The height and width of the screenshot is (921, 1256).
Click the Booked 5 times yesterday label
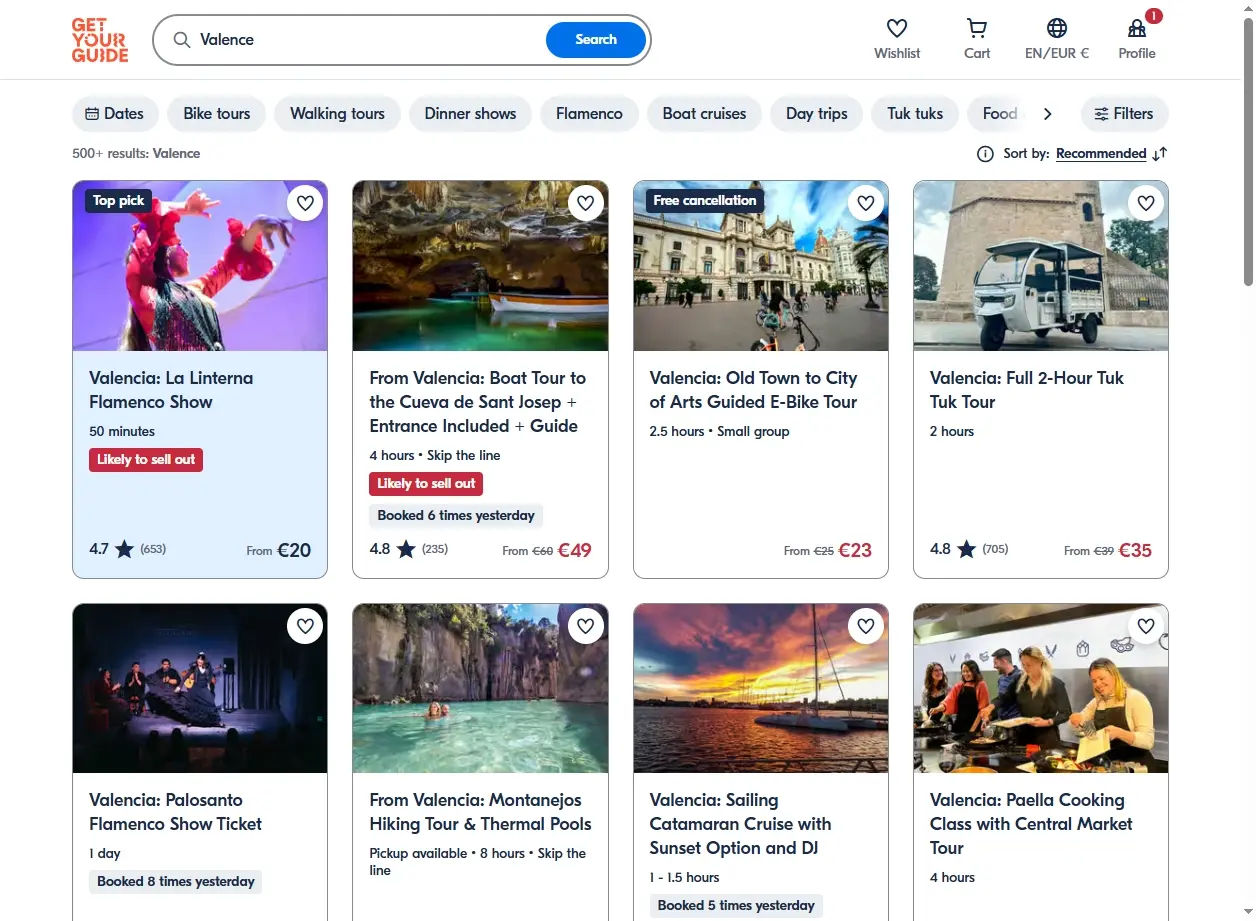(736, 906)
